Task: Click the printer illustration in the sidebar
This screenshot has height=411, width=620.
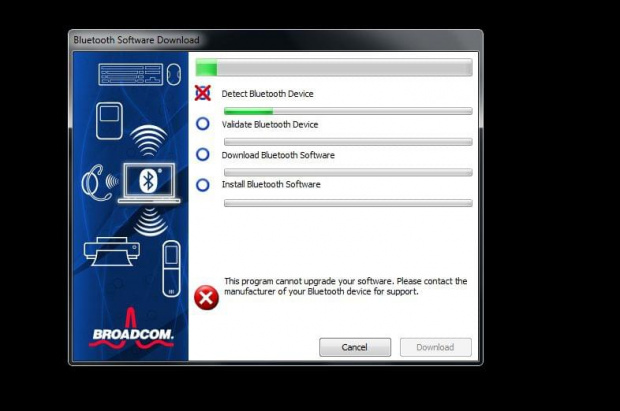Action: [112, 252]
